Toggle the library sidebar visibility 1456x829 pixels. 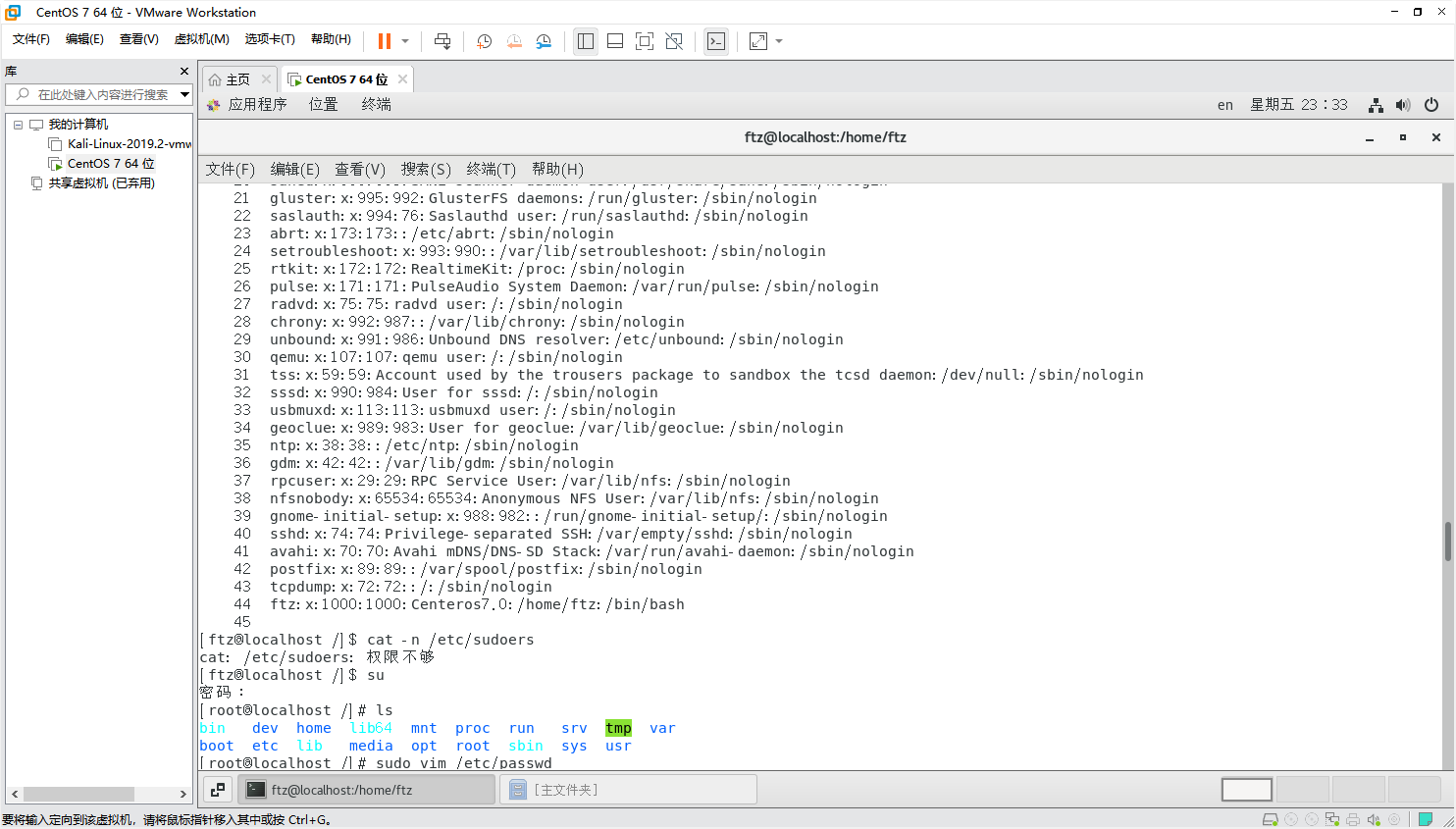pyautogui.click(x=586, y=41)
